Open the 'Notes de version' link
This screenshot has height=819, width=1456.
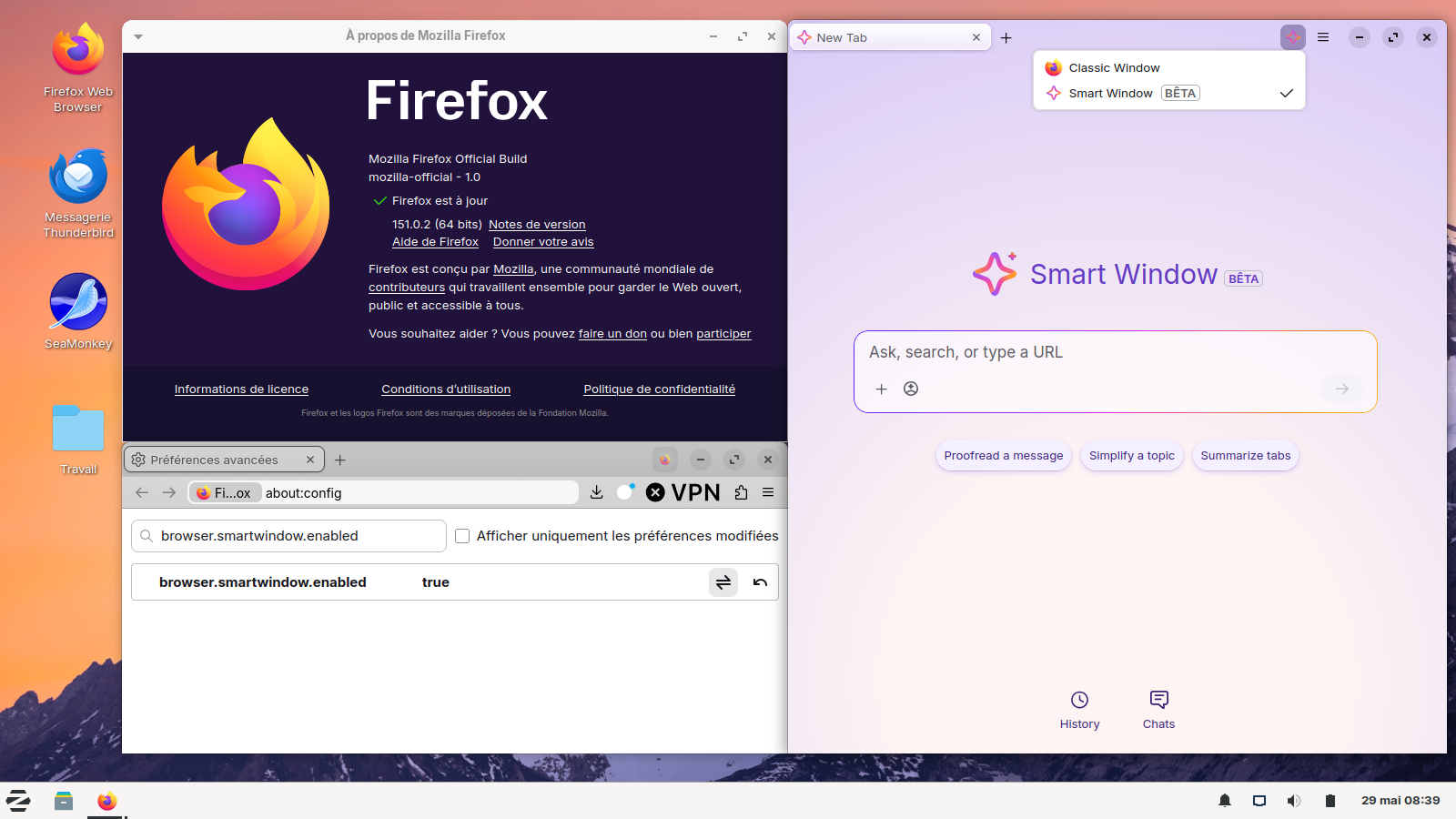pos(537,225)
